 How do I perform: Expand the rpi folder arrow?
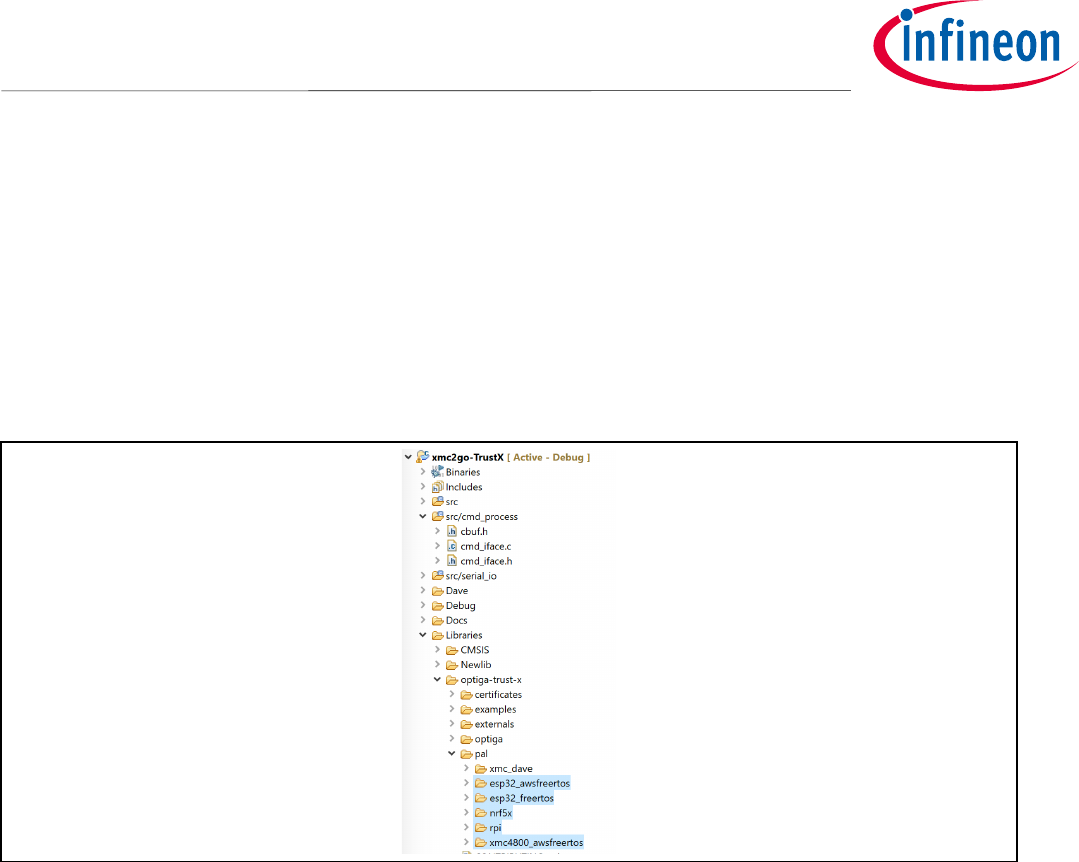pyautogui.click(x=466, y=828)
